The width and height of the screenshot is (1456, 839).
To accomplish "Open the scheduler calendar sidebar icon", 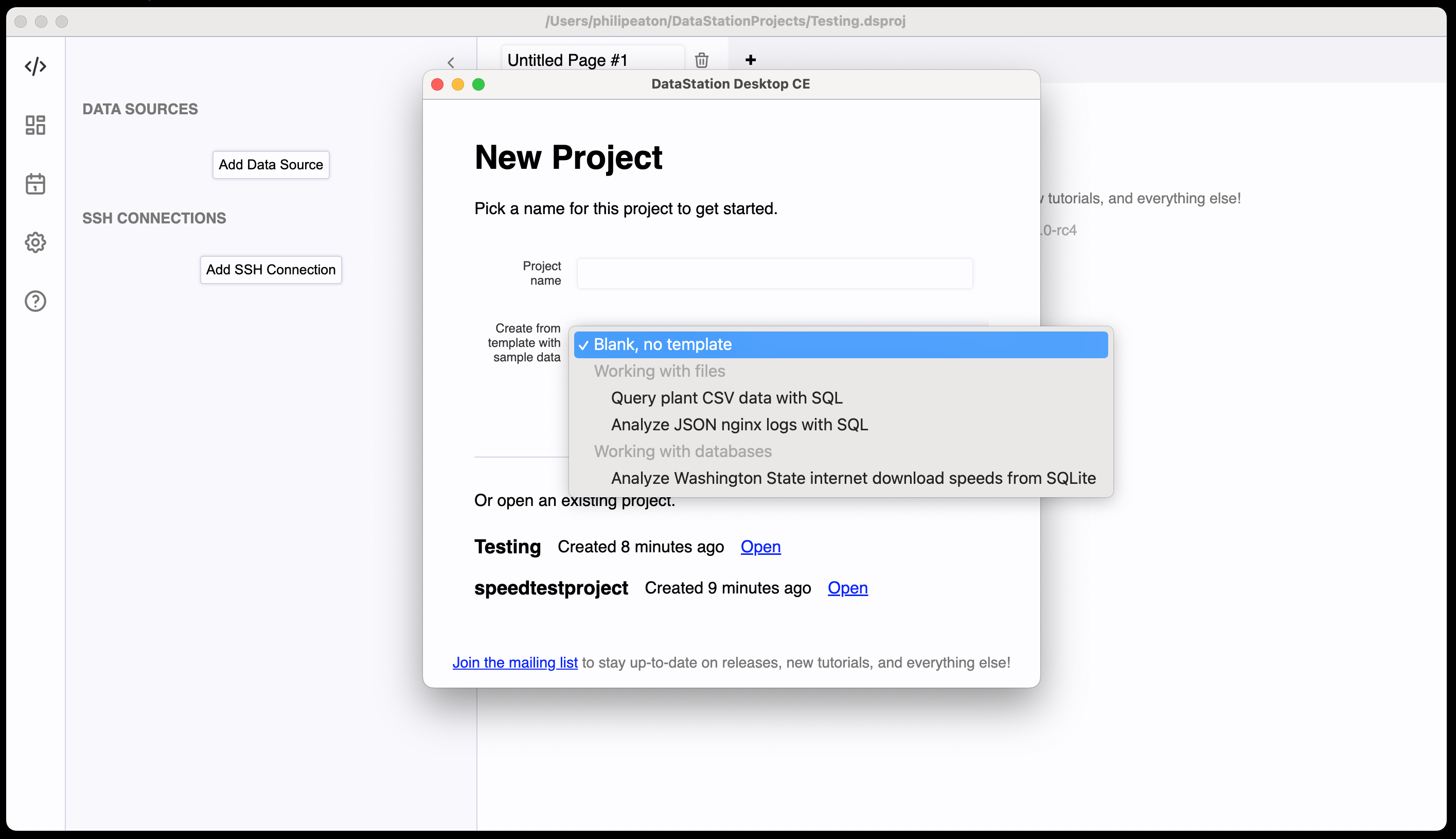I will pos(35,184).
